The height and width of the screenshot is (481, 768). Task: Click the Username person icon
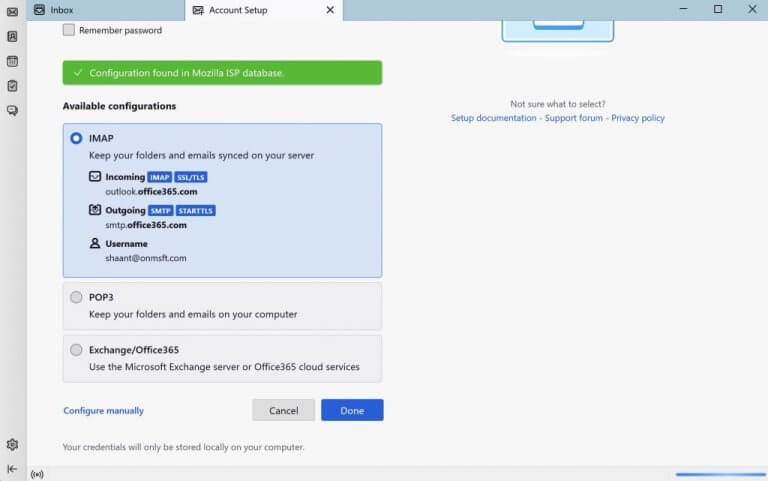coord(95,243)
